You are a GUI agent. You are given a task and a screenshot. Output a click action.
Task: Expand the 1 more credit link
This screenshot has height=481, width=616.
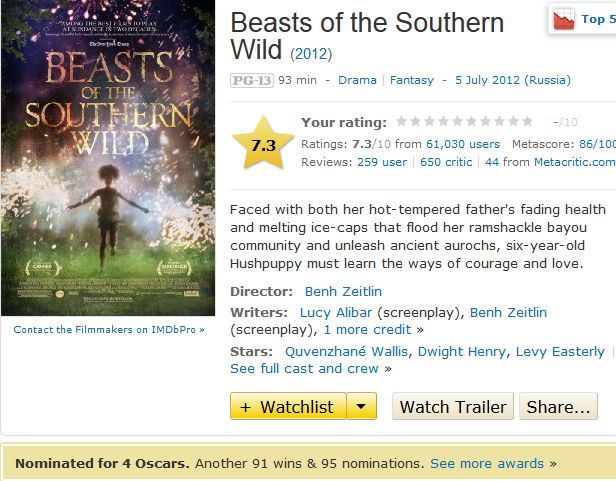click(x=373, y=329)
